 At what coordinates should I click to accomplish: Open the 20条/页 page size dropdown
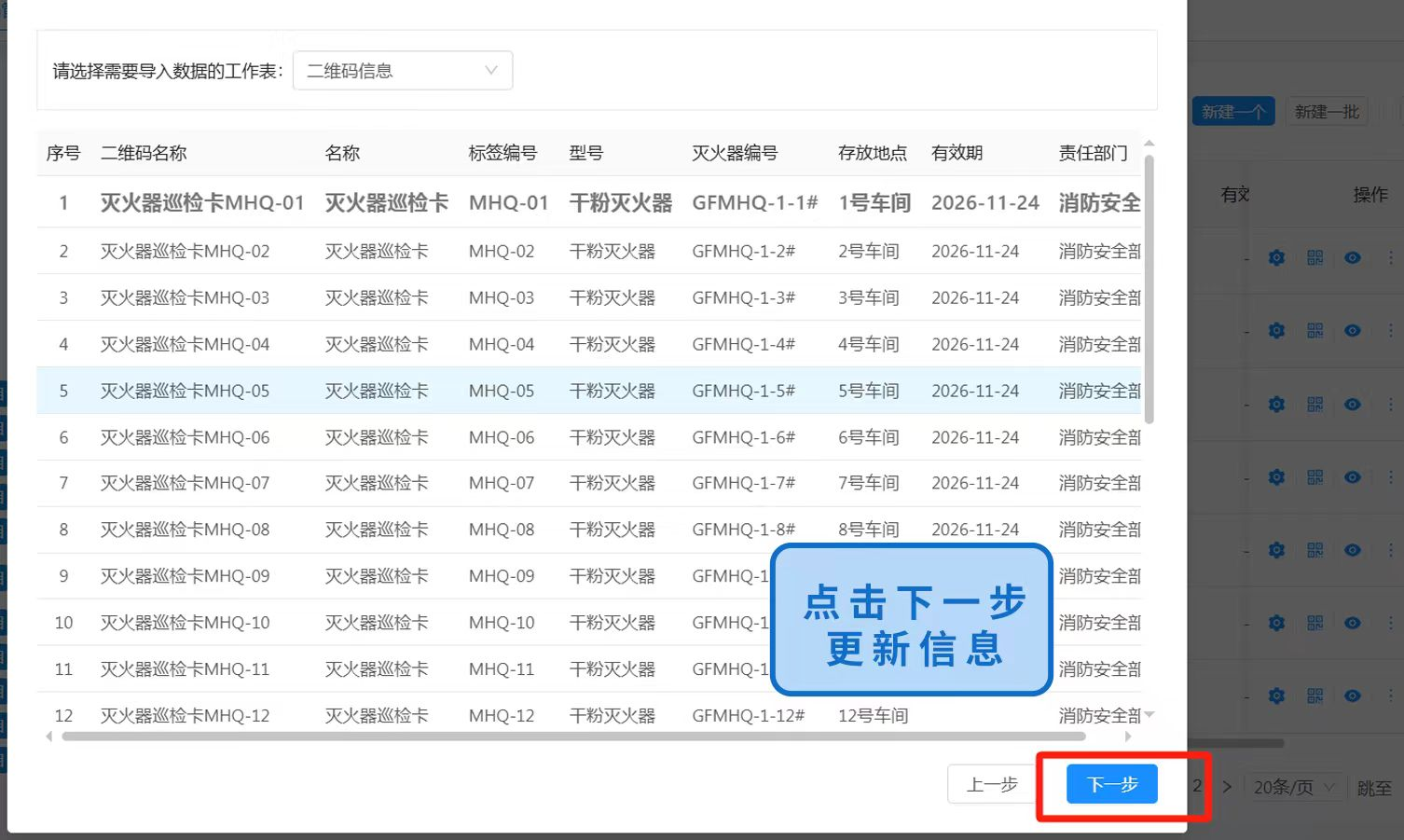pos(1294,786)
